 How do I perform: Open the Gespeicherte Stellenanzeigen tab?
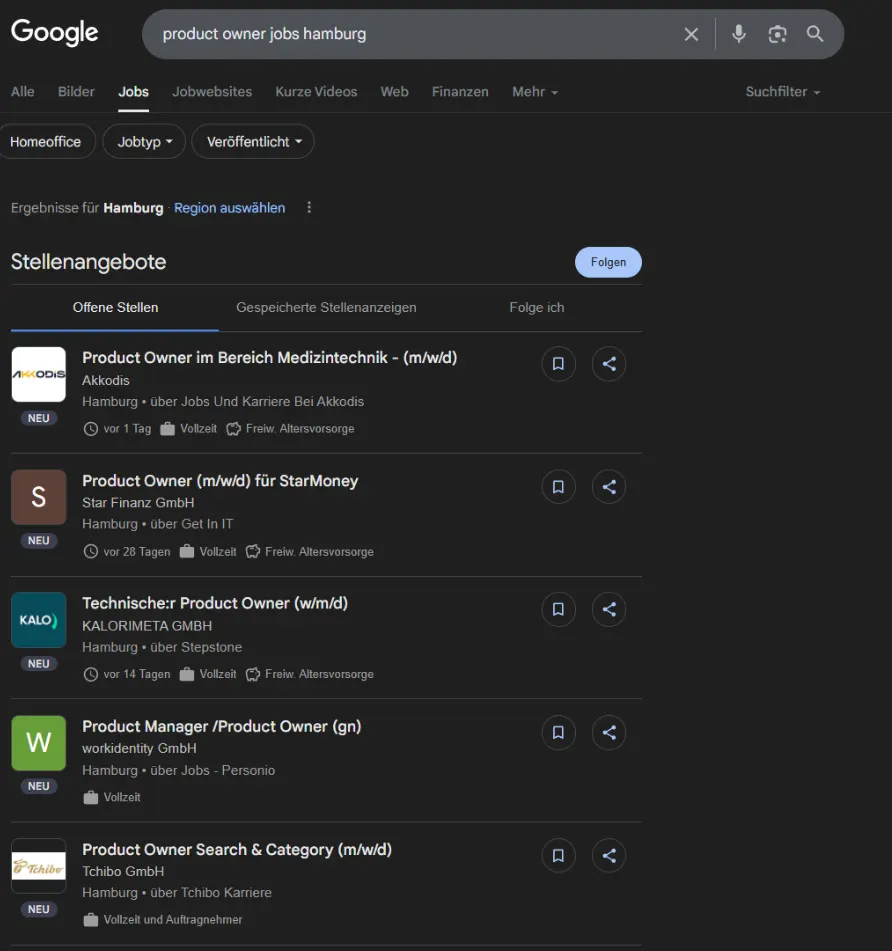point(326,307)
